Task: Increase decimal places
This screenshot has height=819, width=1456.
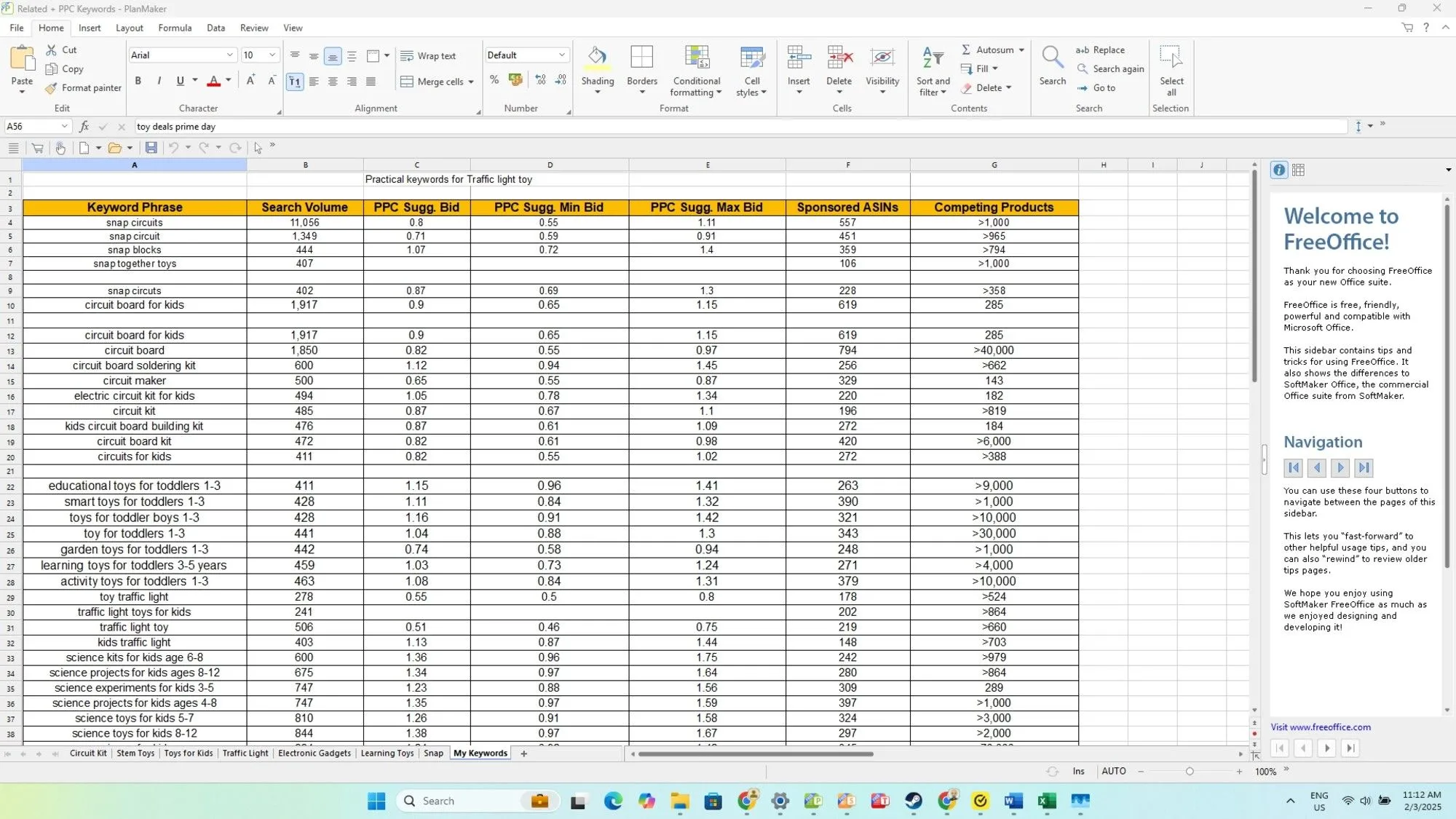Action: click(541, 80)
